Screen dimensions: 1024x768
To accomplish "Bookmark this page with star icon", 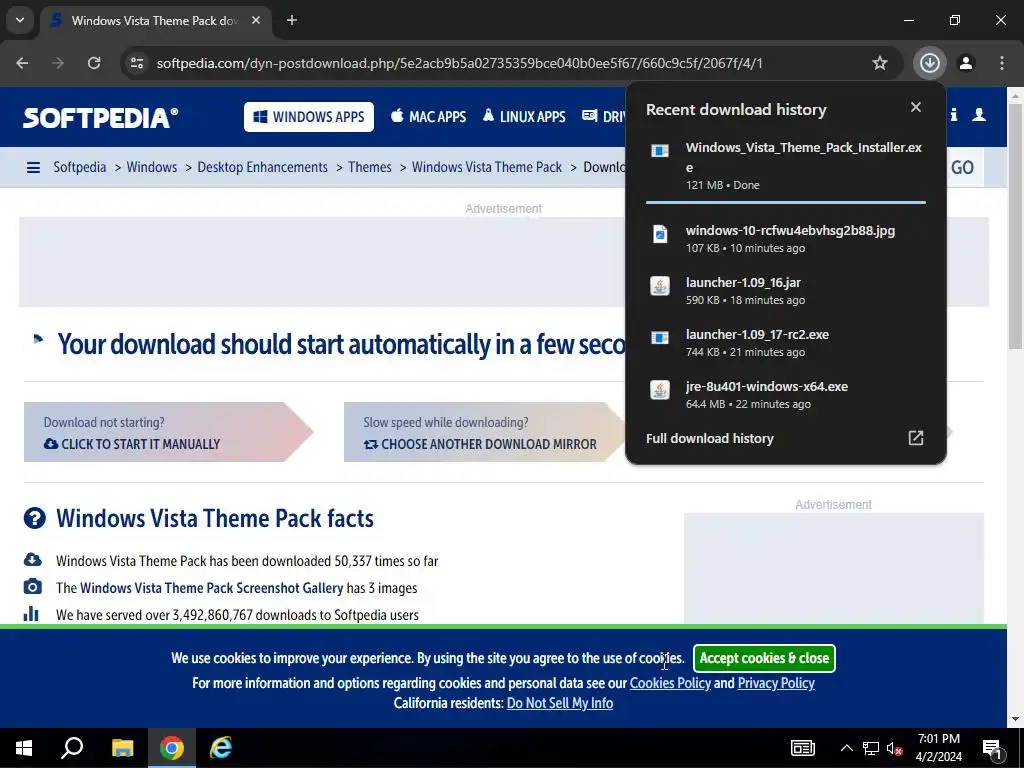I will 880,63.
